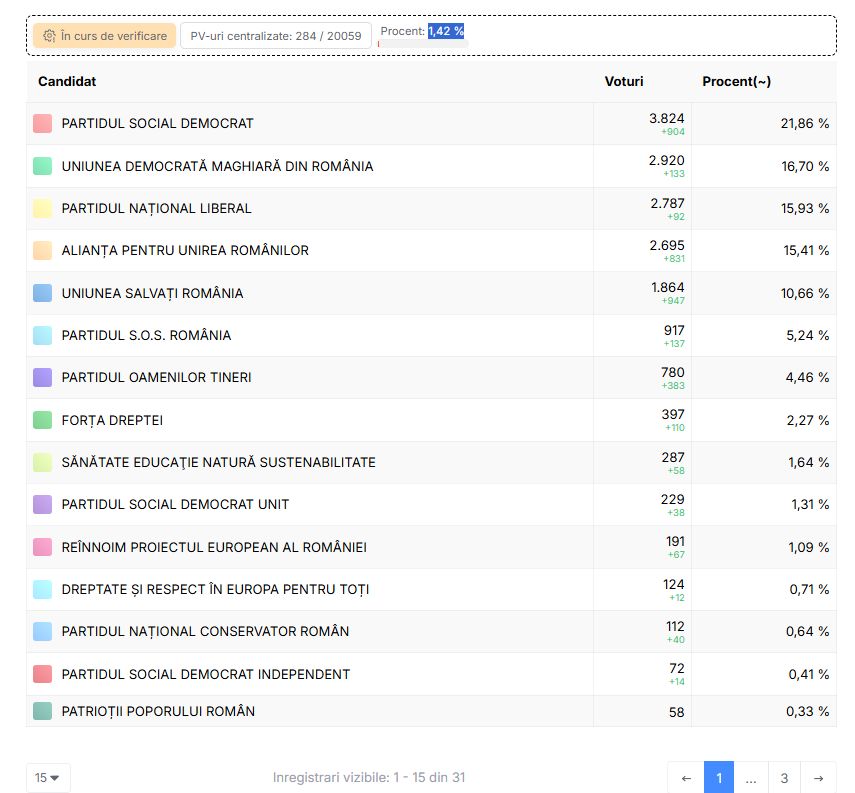Image resolution: width=855 pixels, height=793 pixels.
Task: Select the Partidul S.O.S. România row
Action: pos(146,335)
